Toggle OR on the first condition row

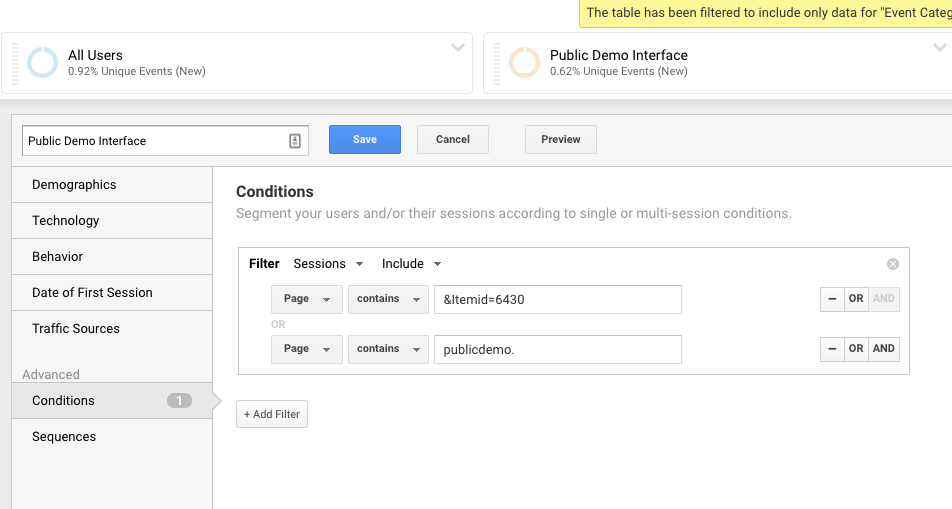coord(856,299)
